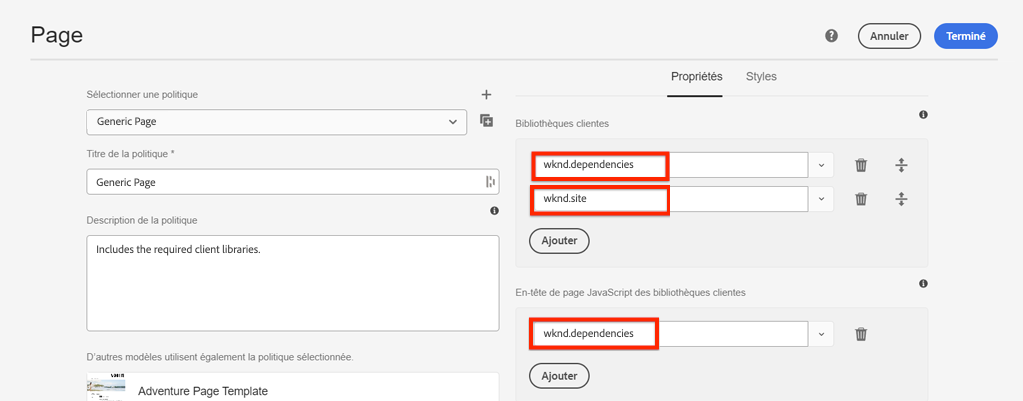Click the Annuler button
This screenshot has width=1023, height=401.
(889, 36)
